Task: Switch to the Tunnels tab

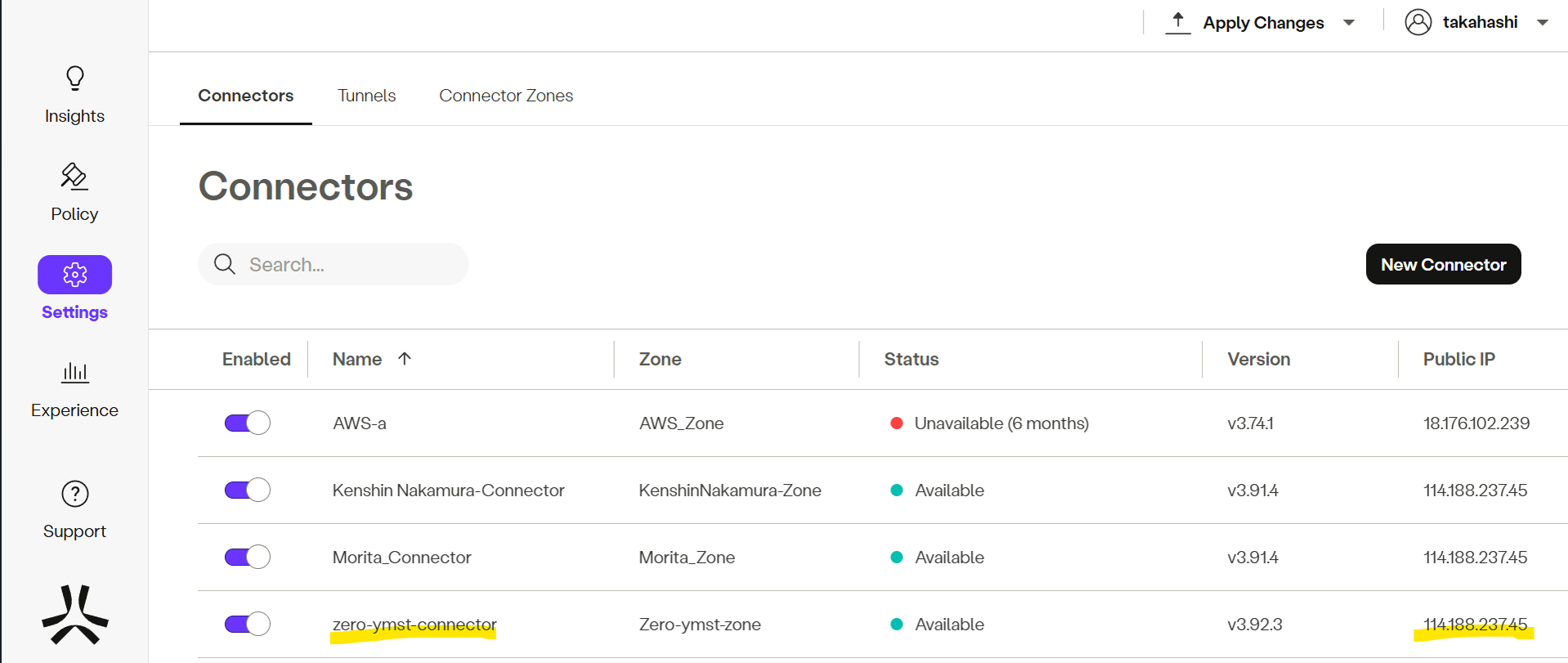Action: 366,96
